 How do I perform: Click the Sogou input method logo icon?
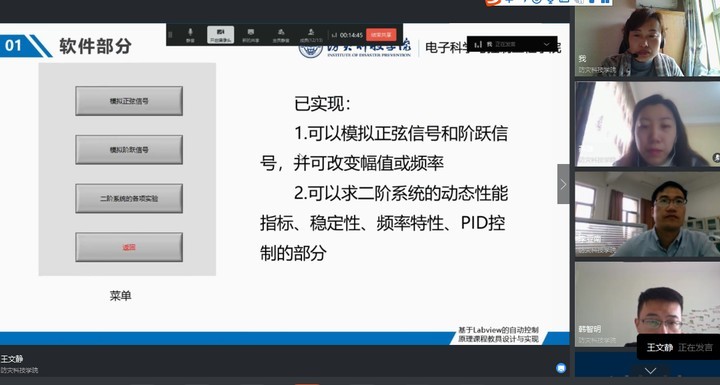pos(493,2)
